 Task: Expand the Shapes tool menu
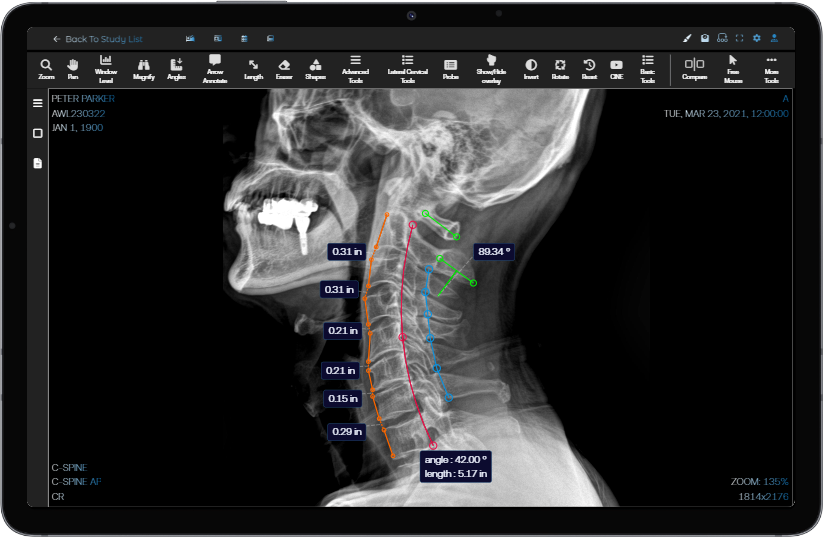(x=315, y=68)
